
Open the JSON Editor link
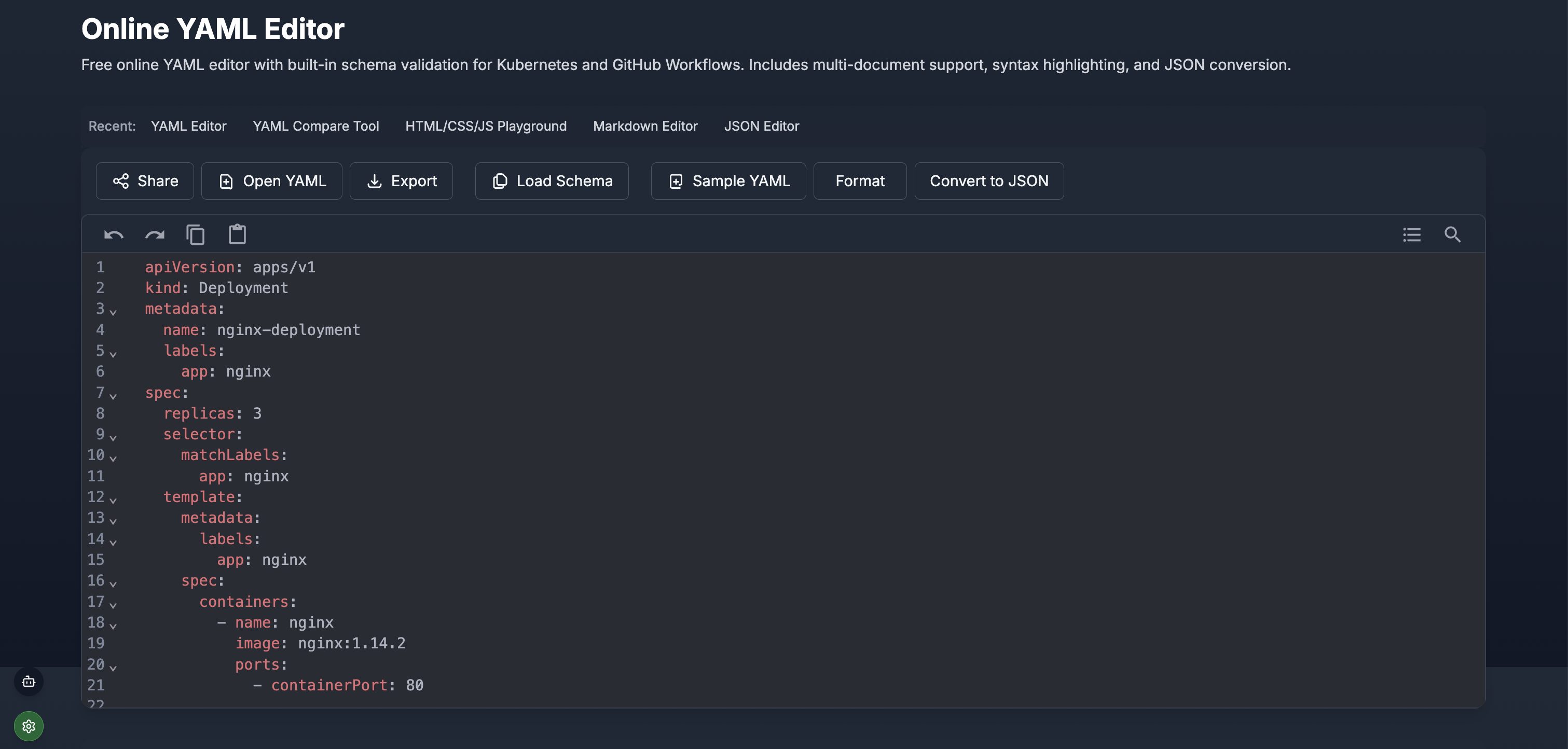[762, 126]
